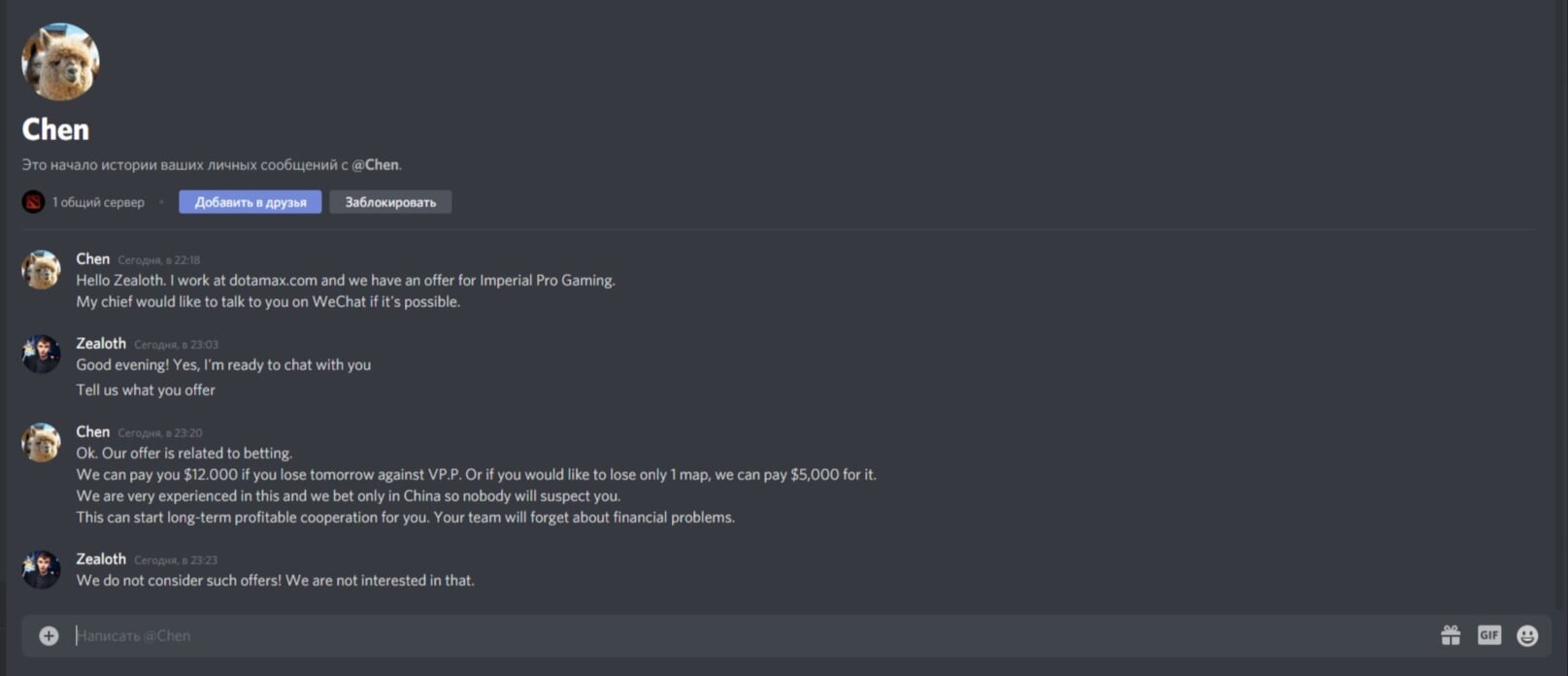Click Chen's avatar beside the first message
Screen dimensions: 1568x676
pyautogui.click(x=41, y=269)
